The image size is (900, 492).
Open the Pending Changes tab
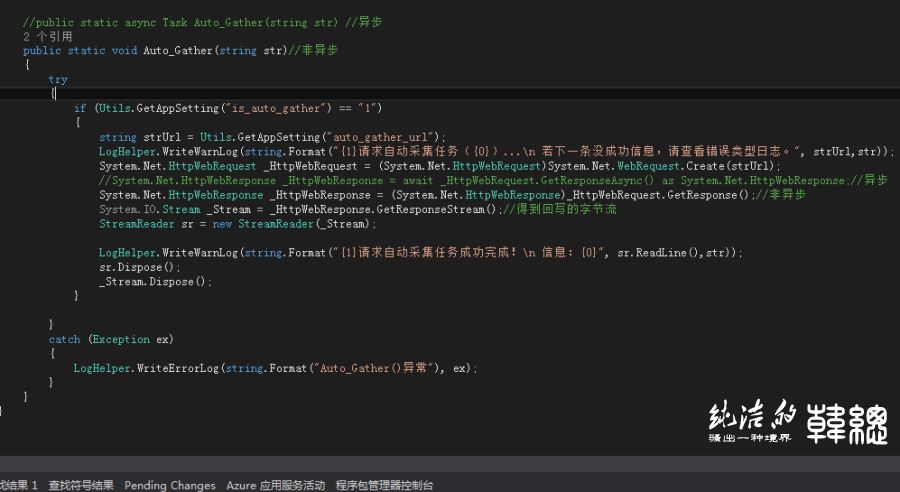point(170,485)
